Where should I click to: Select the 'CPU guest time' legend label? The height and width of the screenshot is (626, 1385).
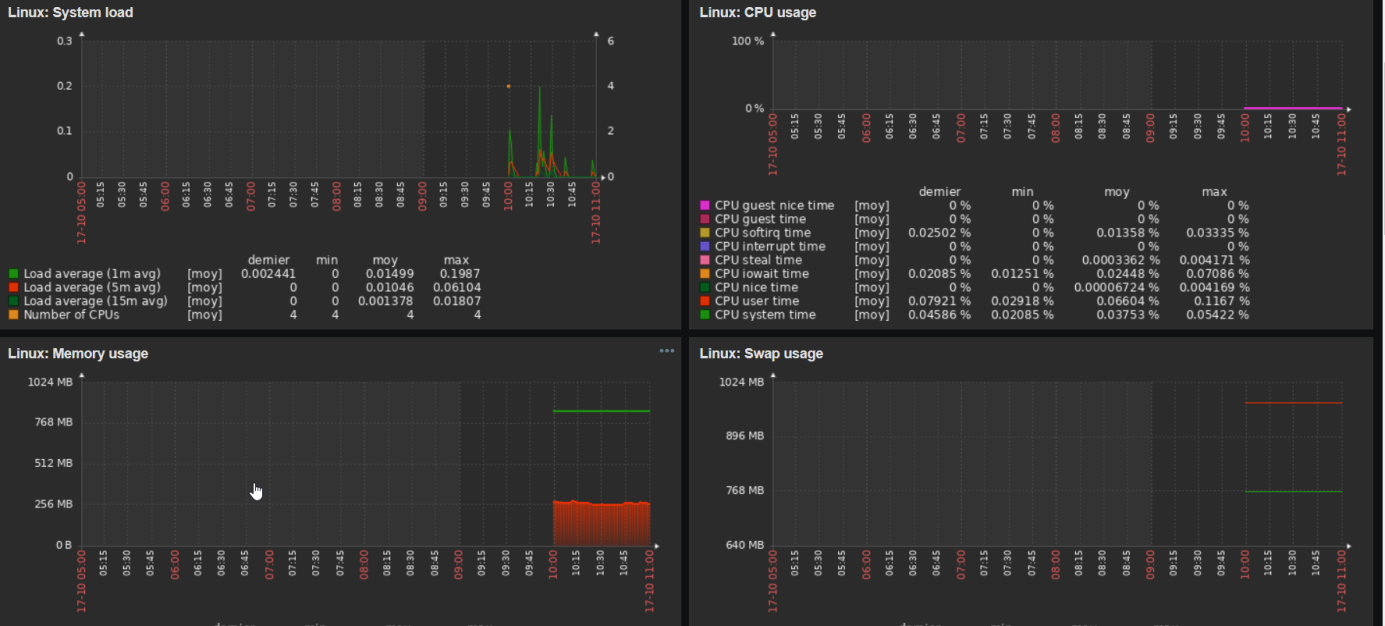tap(760, 219)
